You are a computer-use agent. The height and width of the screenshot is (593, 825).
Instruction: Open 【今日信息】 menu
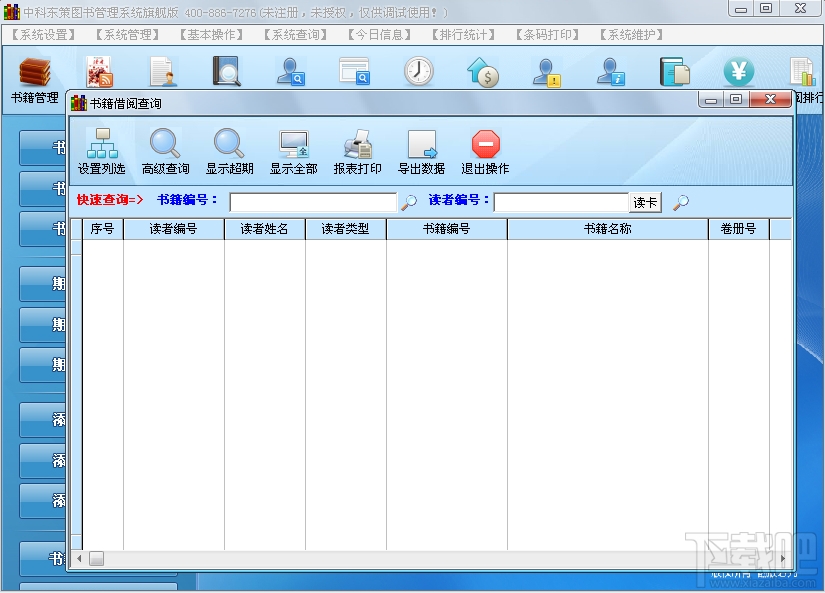pyautogui.click(x=379, y=35)
